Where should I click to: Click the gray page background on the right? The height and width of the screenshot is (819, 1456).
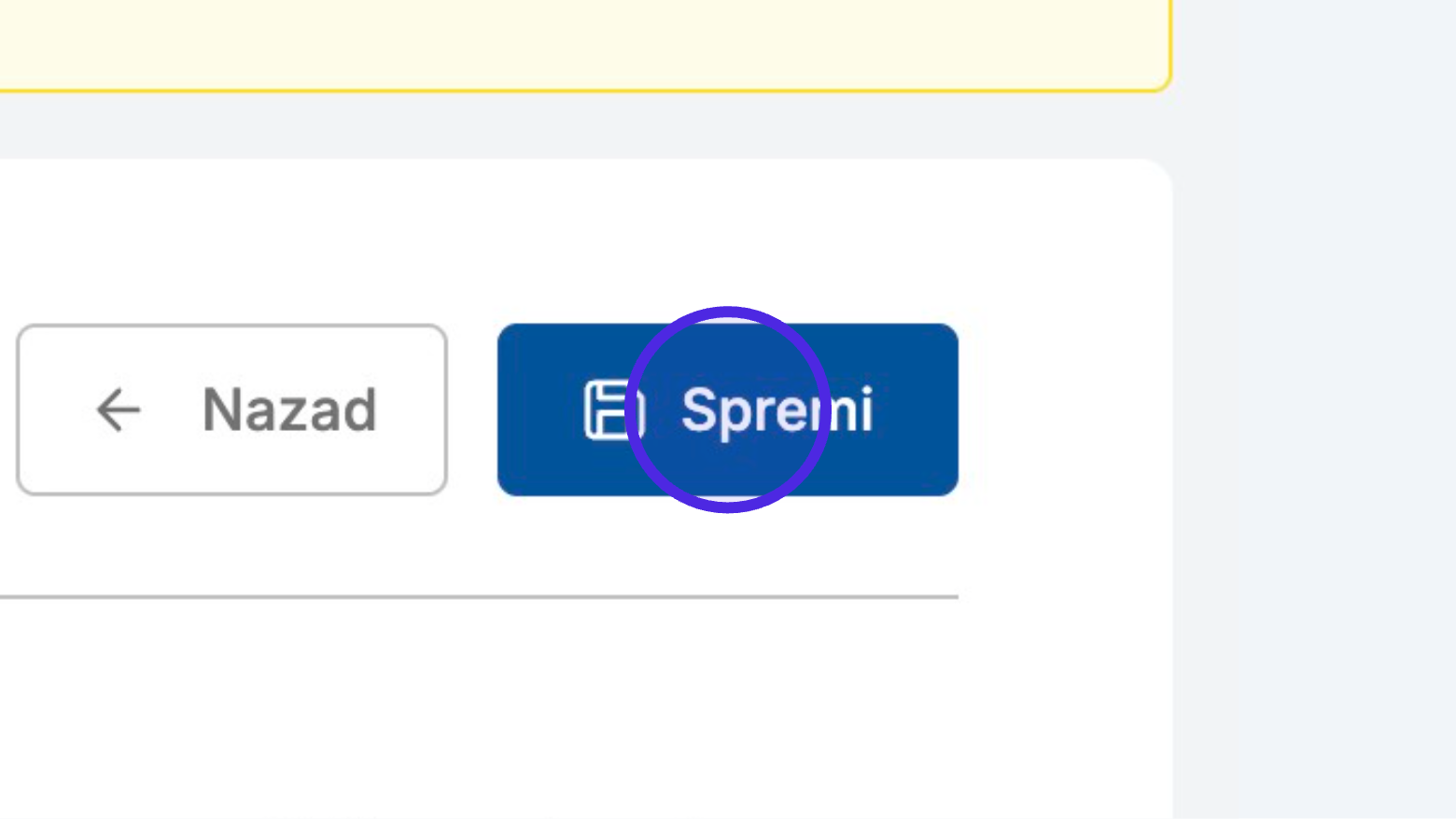click(x=1314, y=409)
